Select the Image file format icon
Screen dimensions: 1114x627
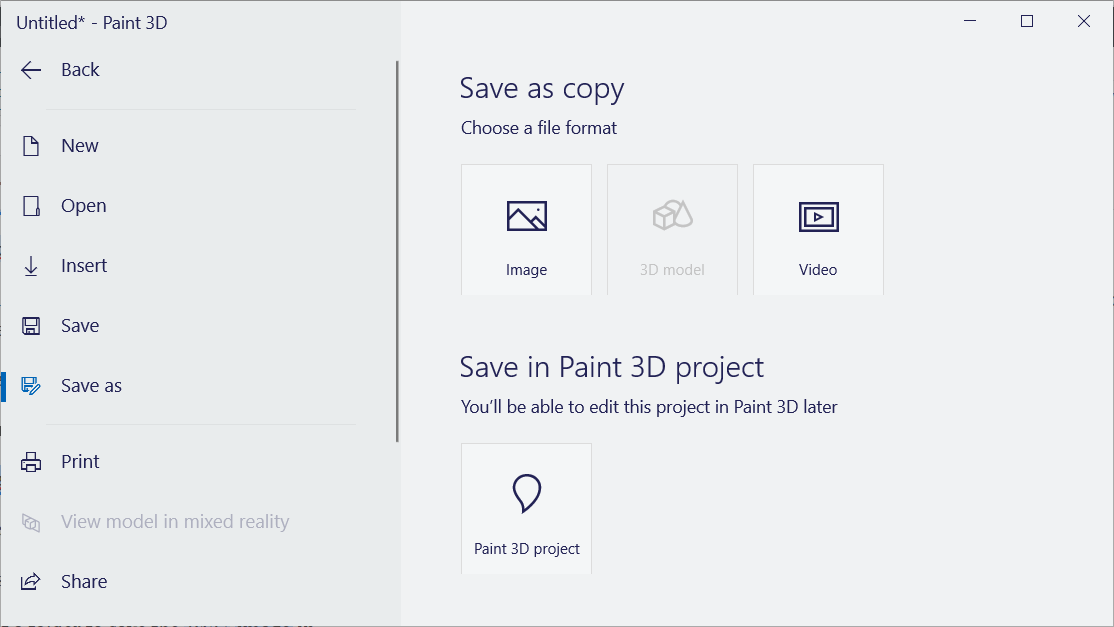coord(526,214)
